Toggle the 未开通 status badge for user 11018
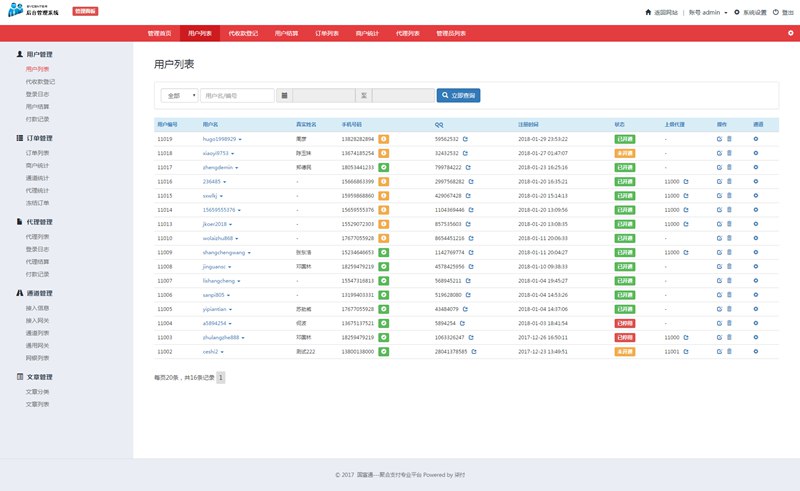 pos(623,153)
